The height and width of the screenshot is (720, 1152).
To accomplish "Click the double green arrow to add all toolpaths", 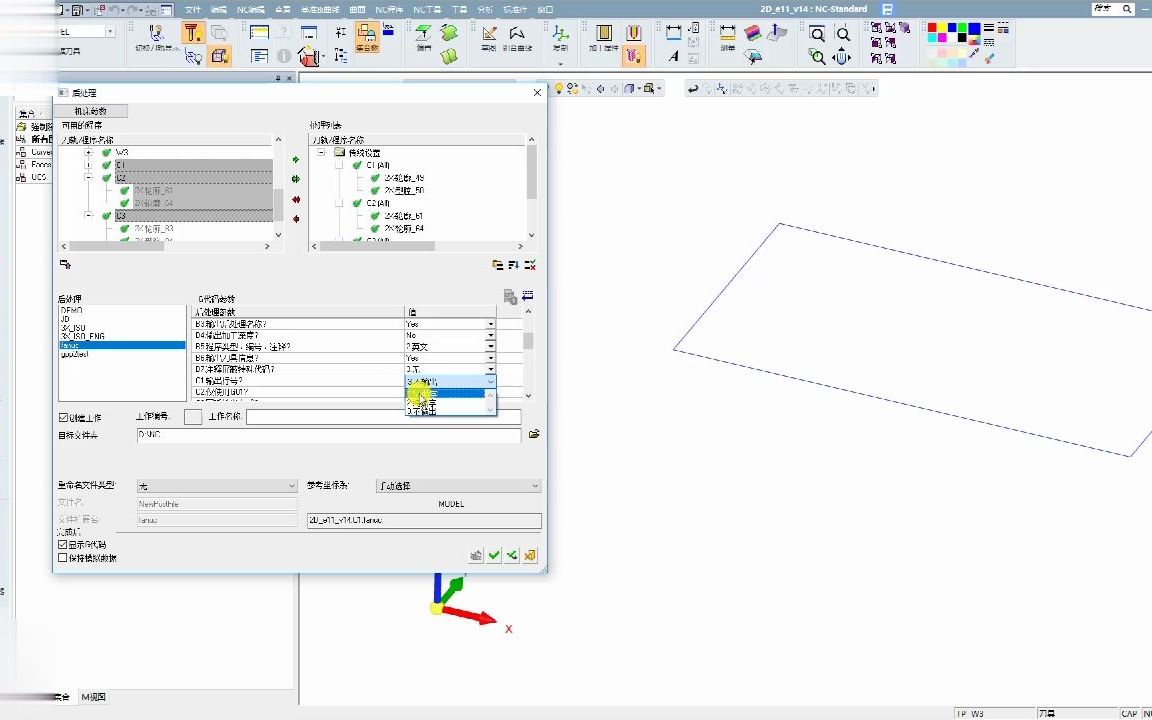I will click(x=296, y=180).
